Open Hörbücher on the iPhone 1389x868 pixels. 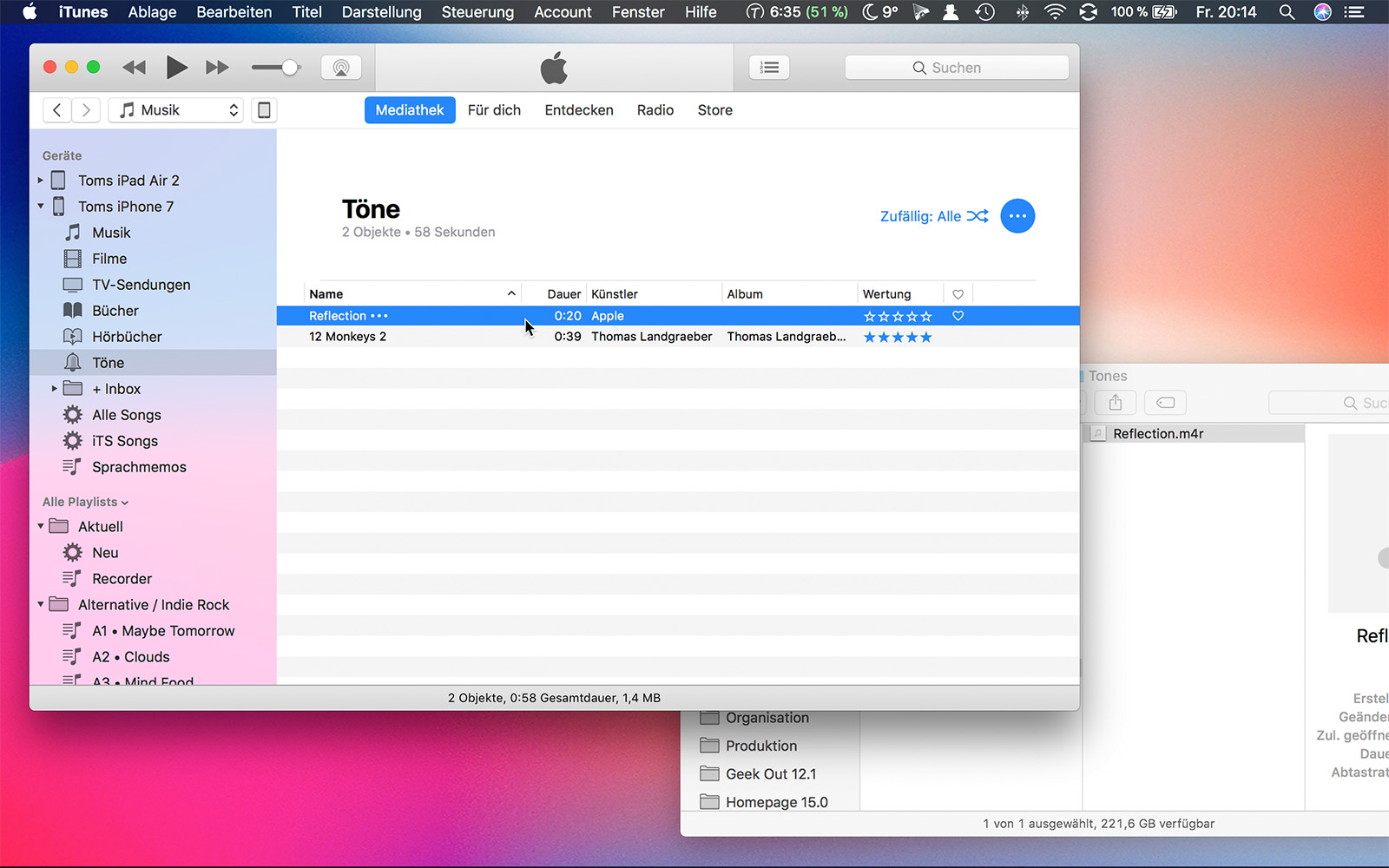(x=127, y=337)
